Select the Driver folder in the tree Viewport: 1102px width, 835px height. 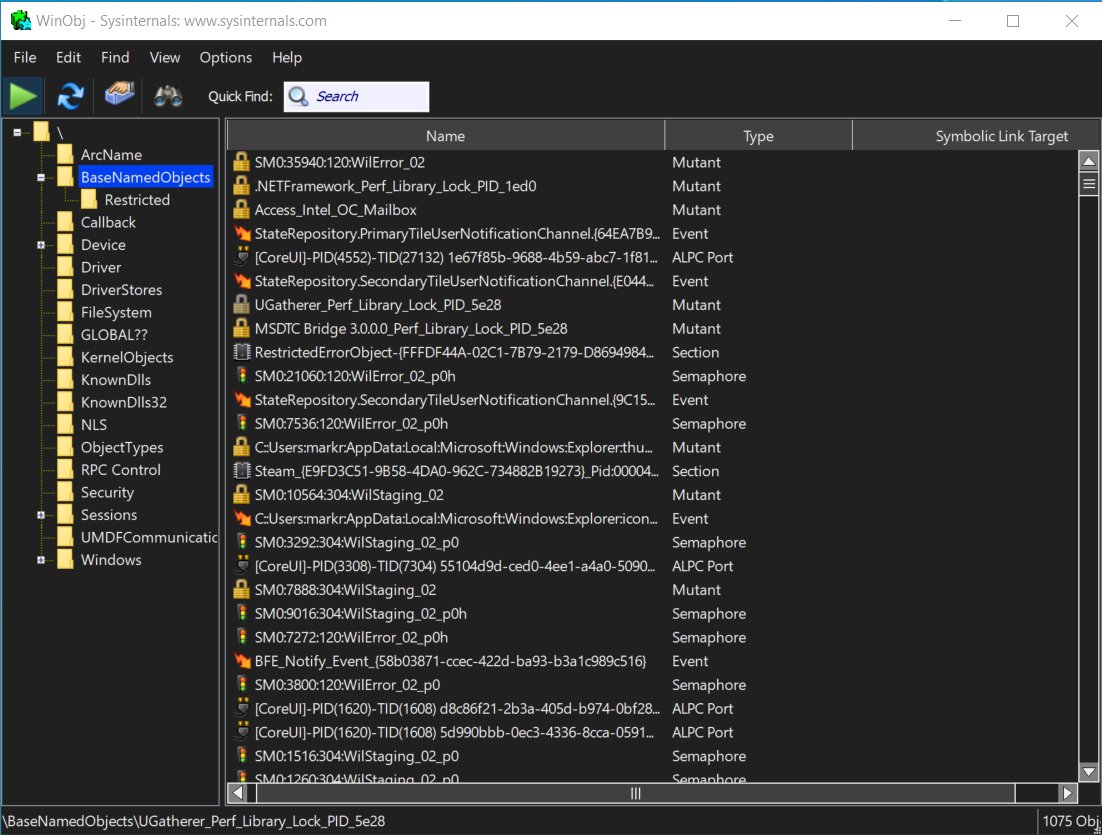point(101,267)
